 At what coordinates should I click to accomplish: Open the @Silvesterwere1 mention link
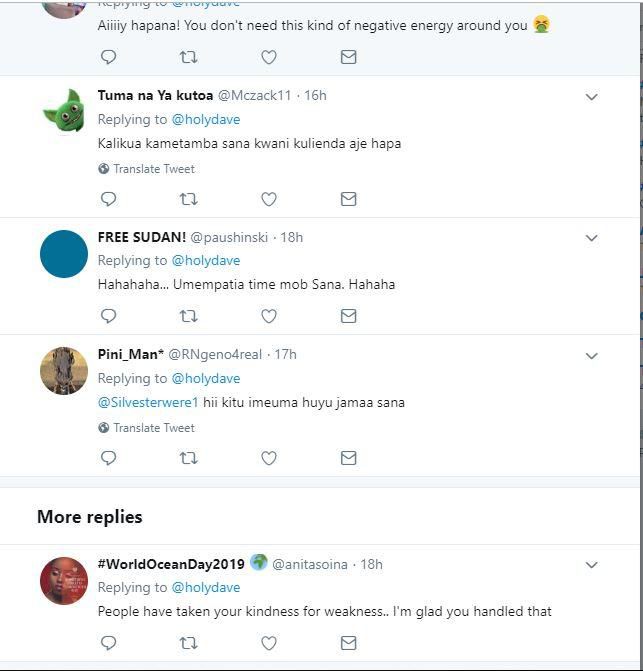pyautogui.click(x=148, y=403)
